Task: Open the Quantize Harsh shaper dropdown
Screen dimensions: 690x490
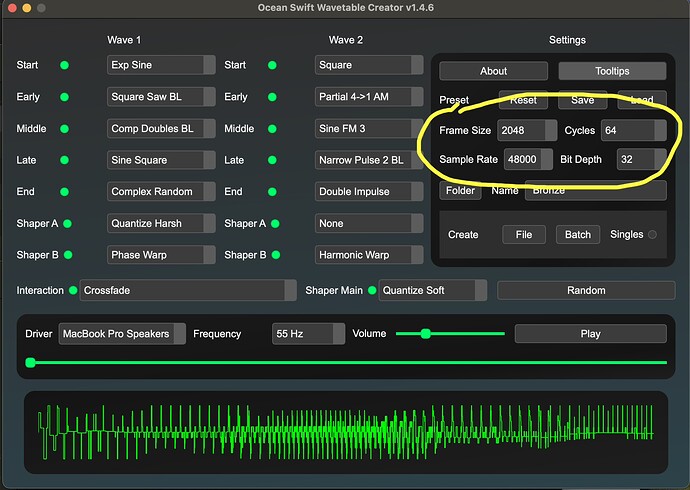Action: (161, 223)
